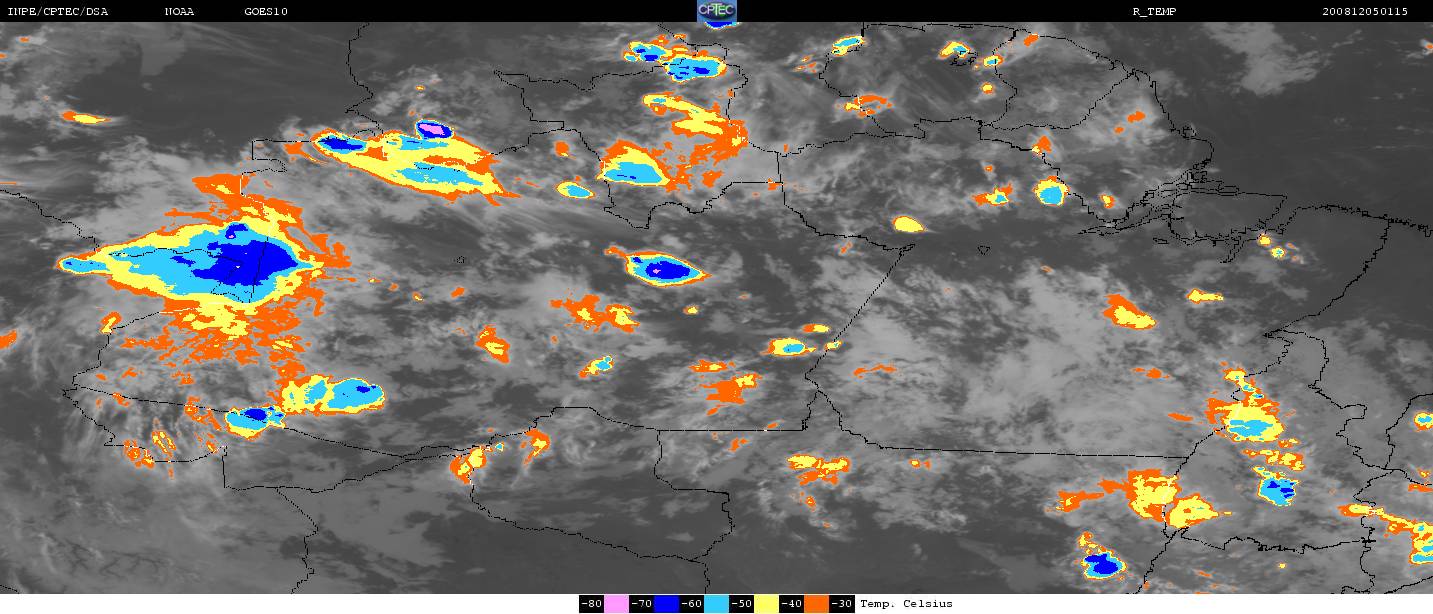
Task: Click the 200812050115 timestamp
Action: [1365, 11]
